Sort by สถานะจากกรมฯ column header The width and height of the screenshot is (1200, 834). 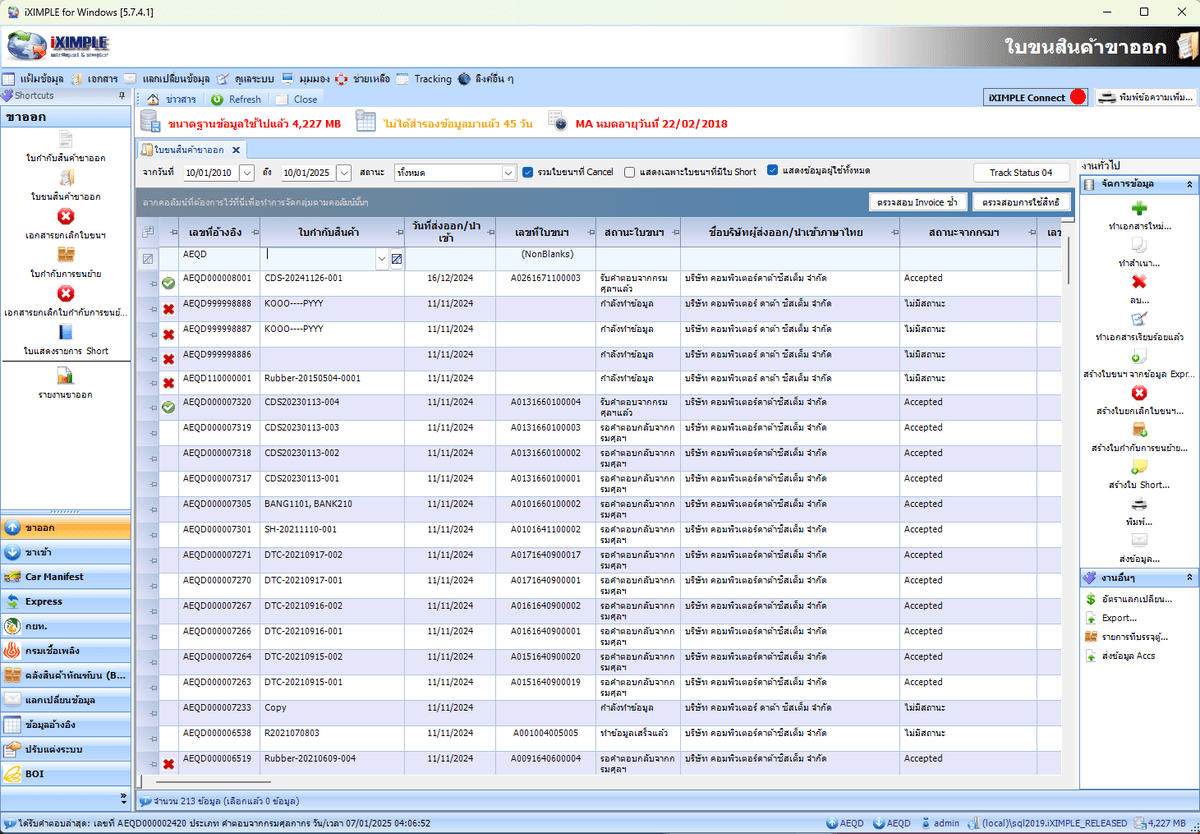tap(968, 232)
